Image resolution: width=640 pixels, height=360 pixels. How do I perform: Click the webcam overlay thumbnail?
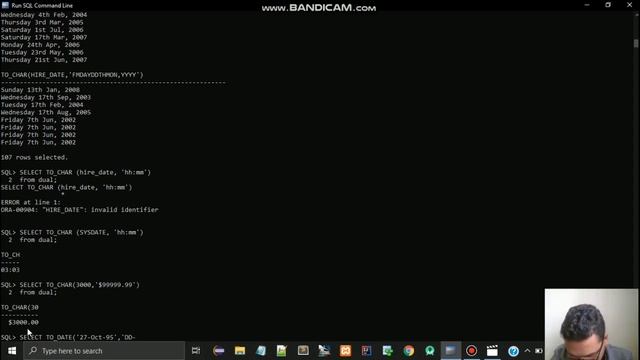pyautogui.click(x=591, y=324)
